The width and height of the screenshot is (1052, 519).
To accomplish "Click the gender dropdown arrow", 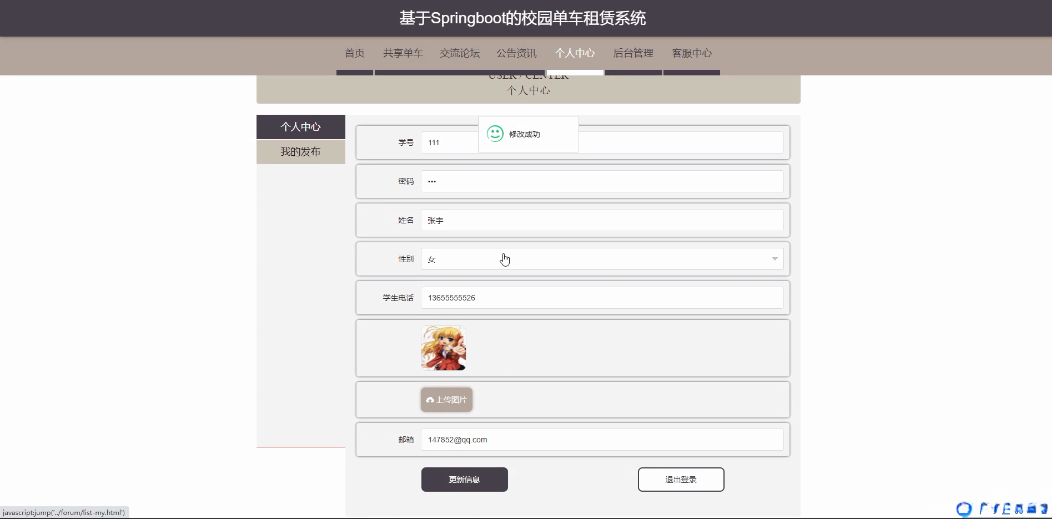I will (775, 259).
